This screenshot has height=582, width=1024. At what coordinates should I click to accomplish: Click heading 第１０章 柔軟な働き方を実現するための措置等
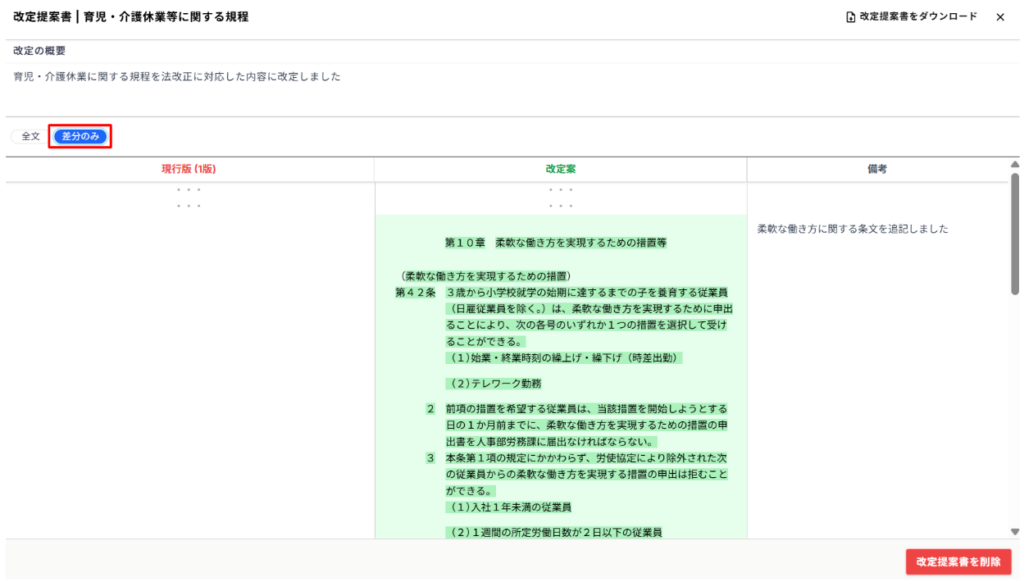click(x=556, y=242)
